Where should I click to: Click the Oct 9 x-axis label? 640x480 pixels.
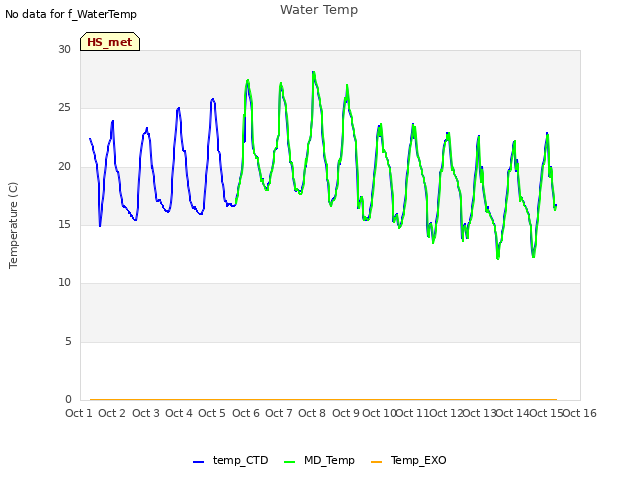click(346, 413)
